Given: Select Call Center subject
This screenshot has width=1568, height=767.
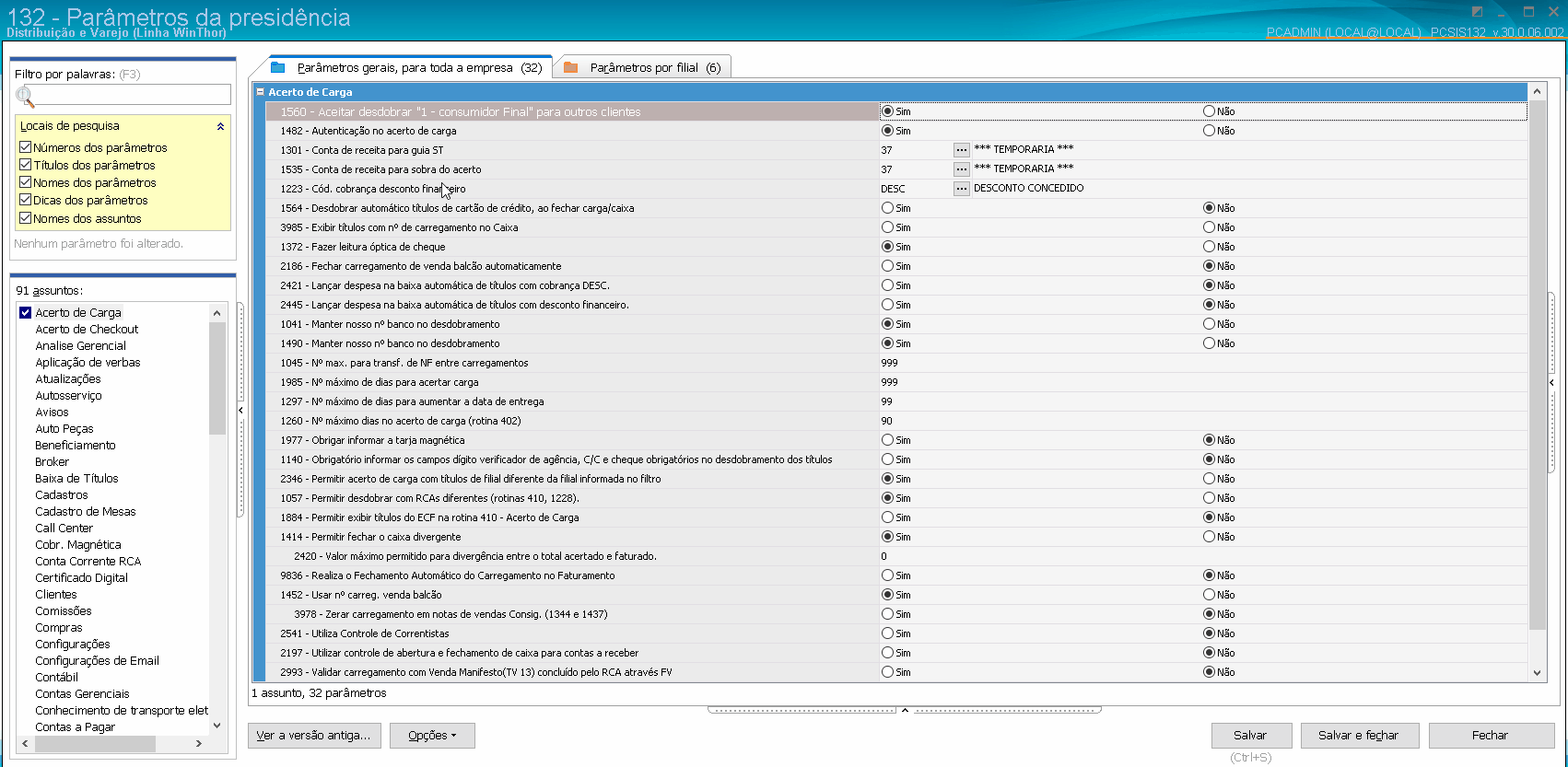Looking at the screenshot, I should 64,529.
